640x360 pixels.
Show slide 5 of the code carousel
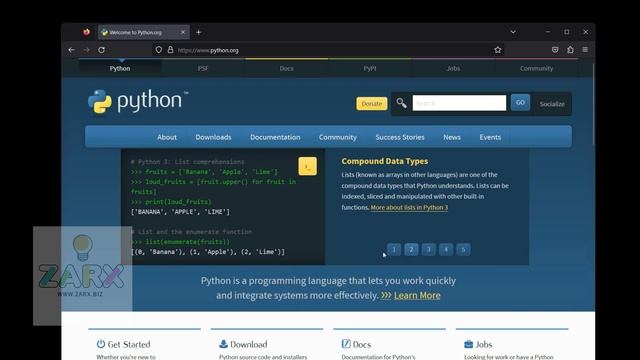click(463, 249)
